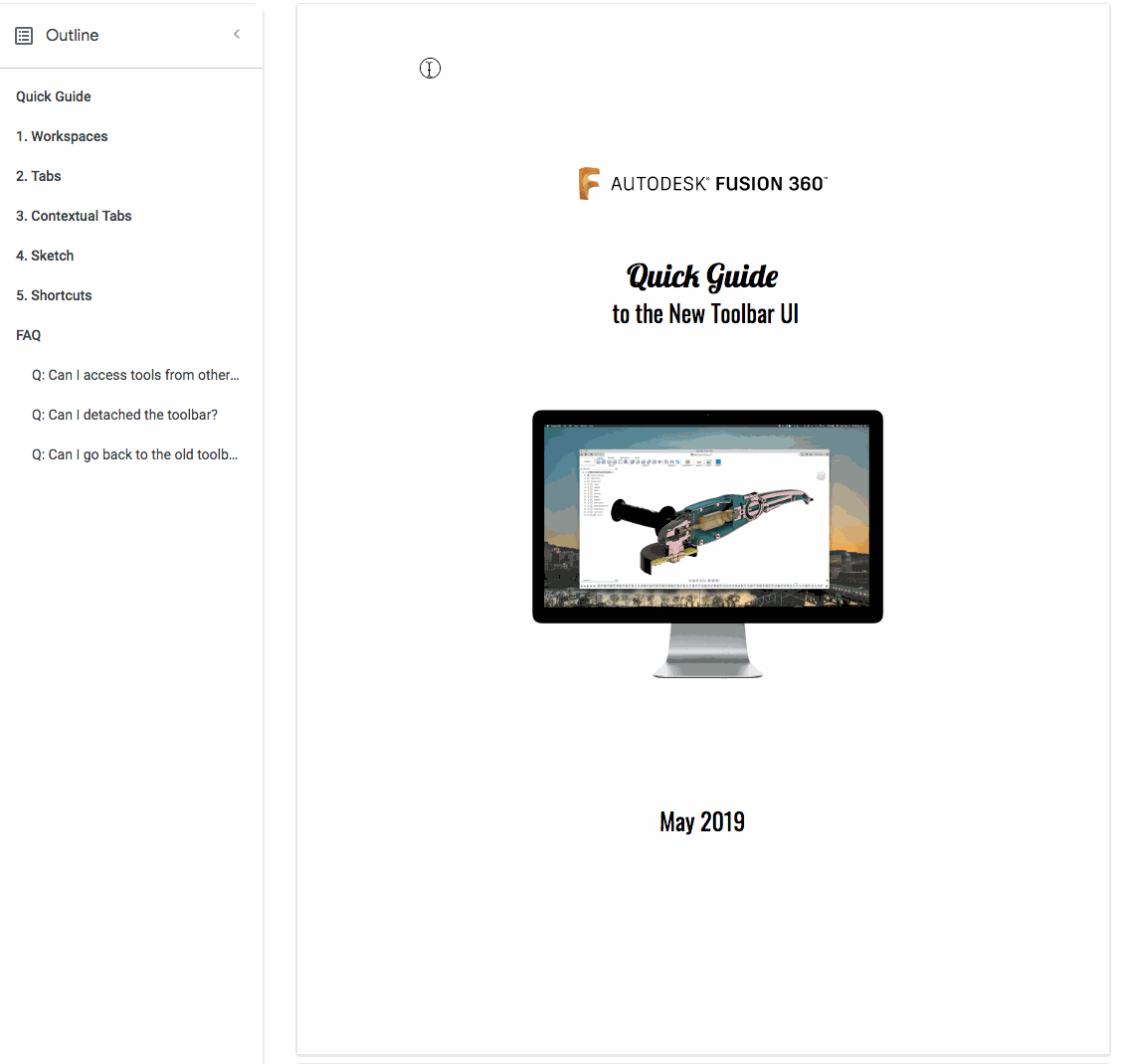Click the monitor stand in the image

click(707, 650)
